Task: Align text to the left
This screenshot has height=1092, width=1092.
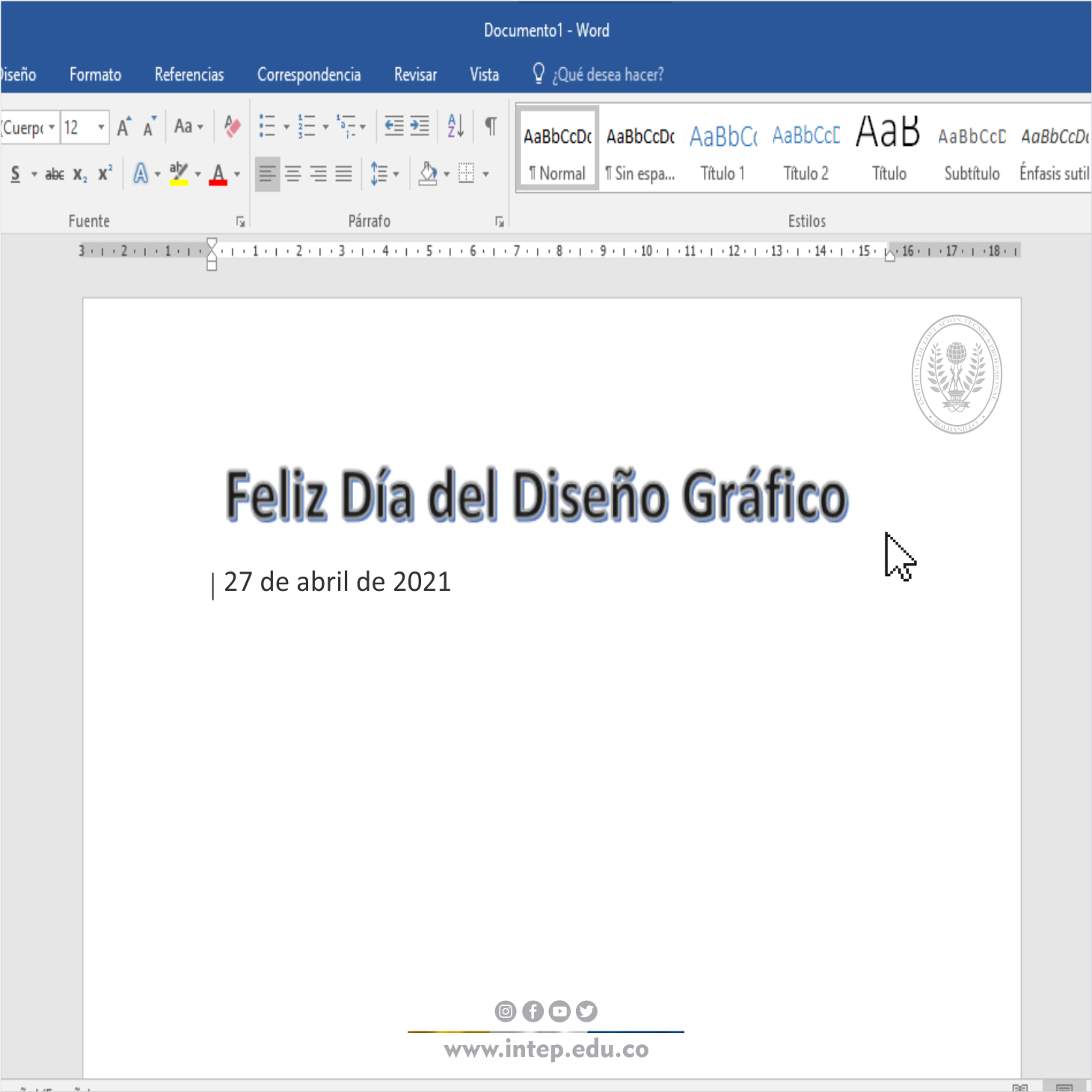Action: (267, 174)
